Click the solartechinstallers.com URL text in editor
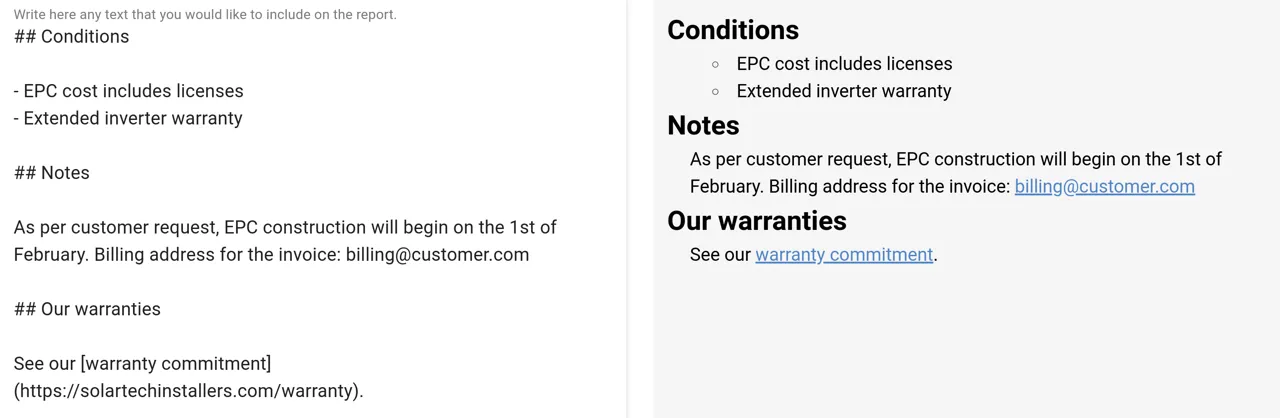Viewport: 1280px width, 418px height. [188, 391]
